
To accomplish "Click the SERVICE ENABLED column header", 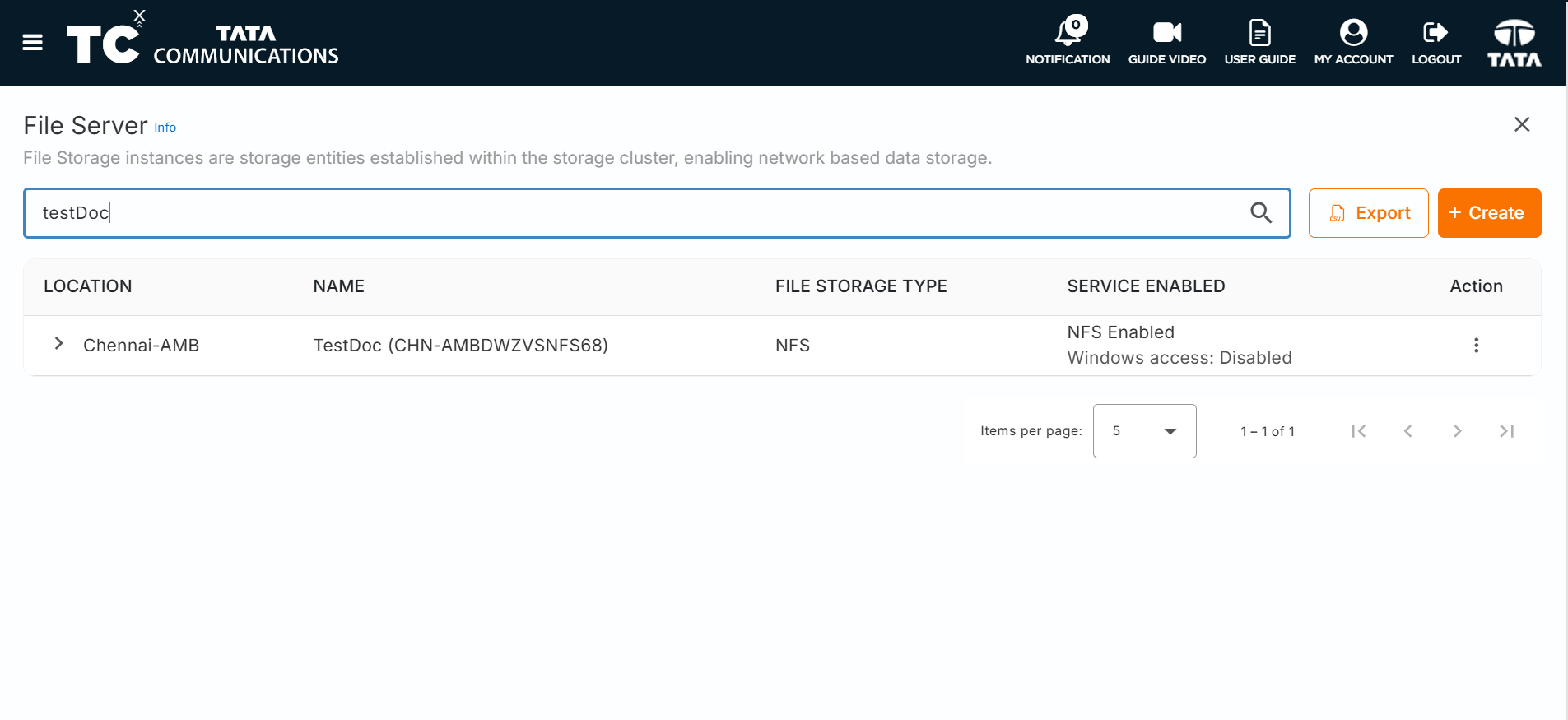I will [1146, 286].
